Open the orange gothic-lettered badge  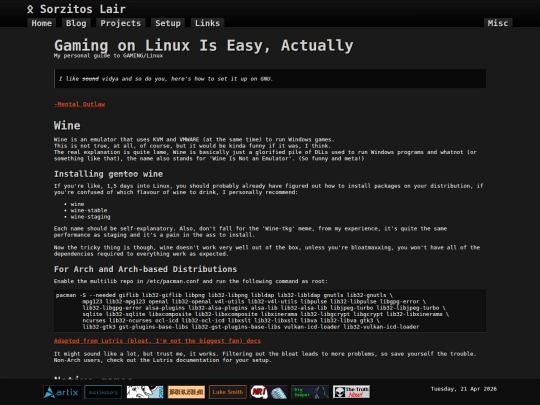click(186, 392)
